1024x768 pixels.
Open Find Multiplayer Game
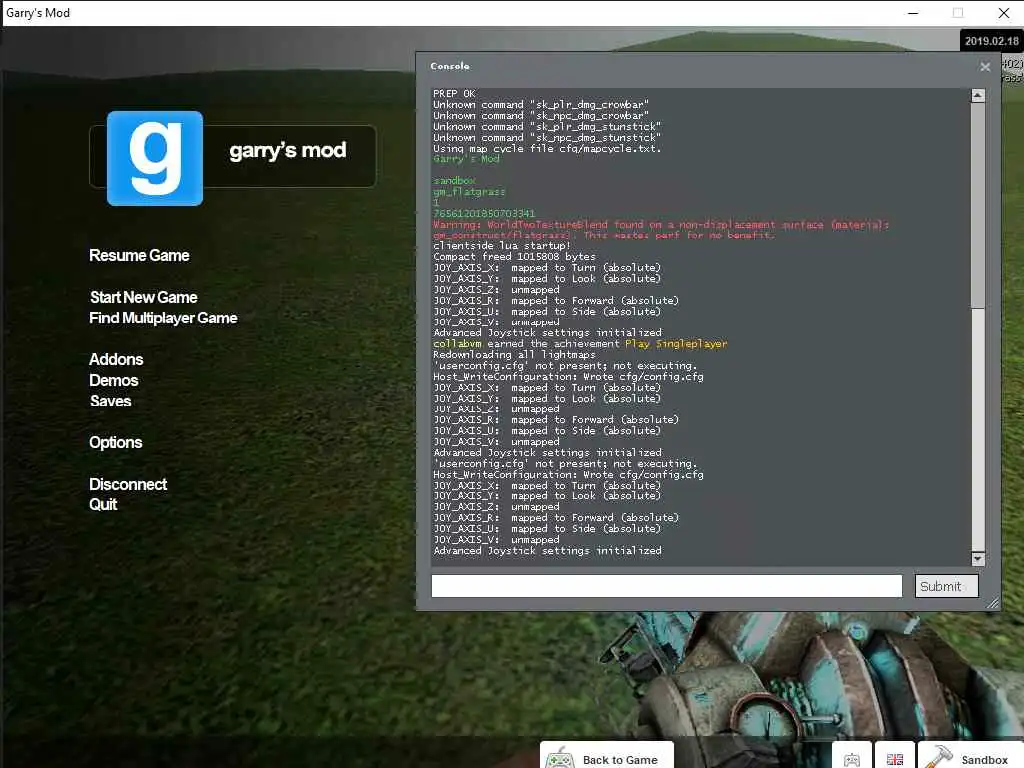pos(163,318)
